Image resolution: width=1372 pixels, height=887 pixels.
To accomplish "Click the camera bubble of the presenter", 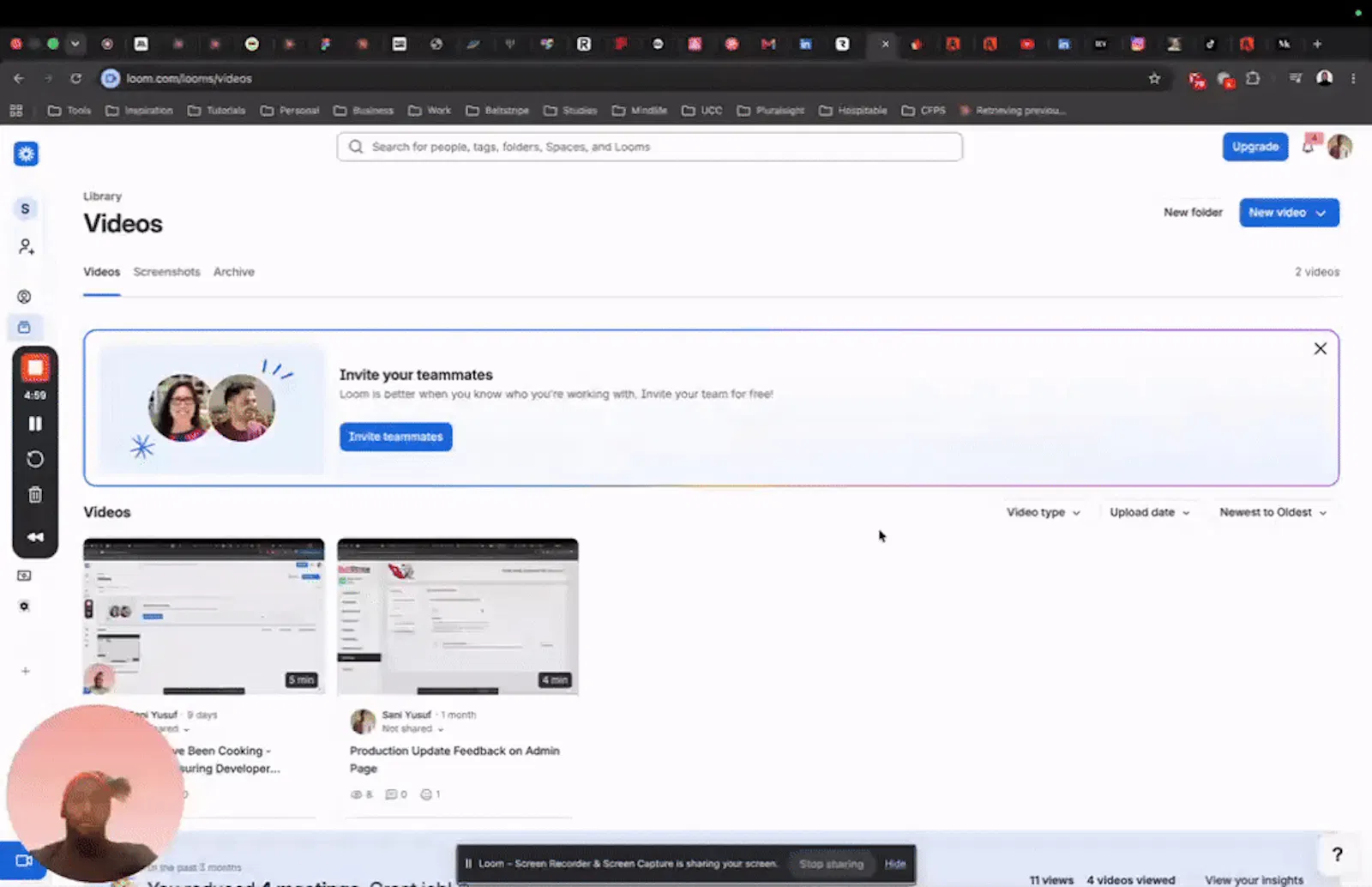I will pos(94,793).
